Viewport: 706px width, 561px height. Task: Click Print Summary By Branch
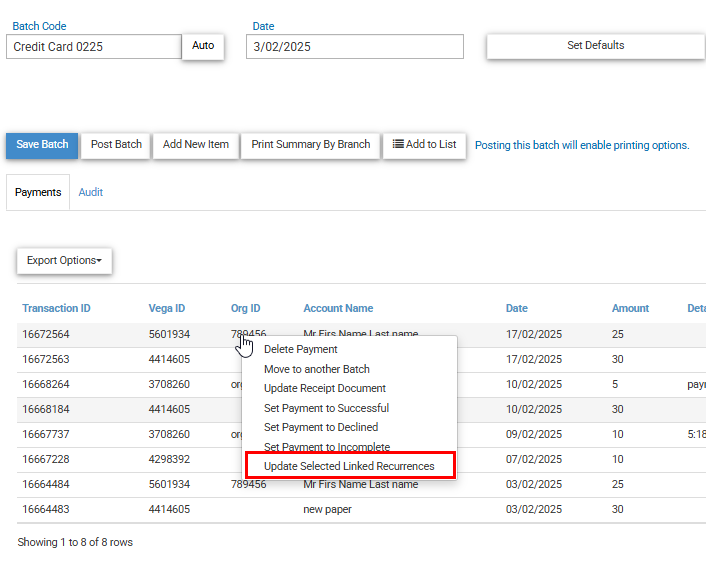point(311,145)
